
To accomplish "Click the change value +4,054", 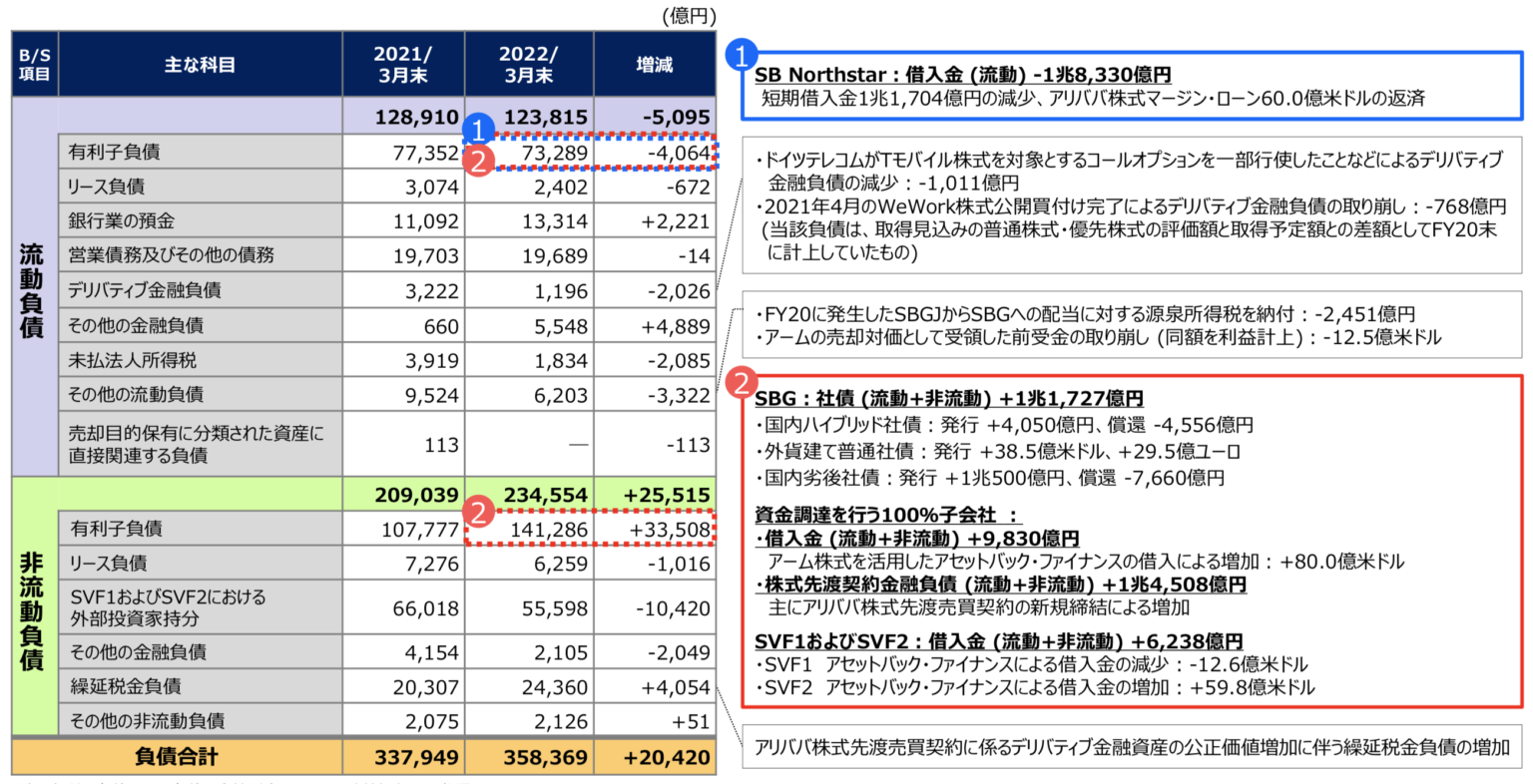I will (677, 687).
